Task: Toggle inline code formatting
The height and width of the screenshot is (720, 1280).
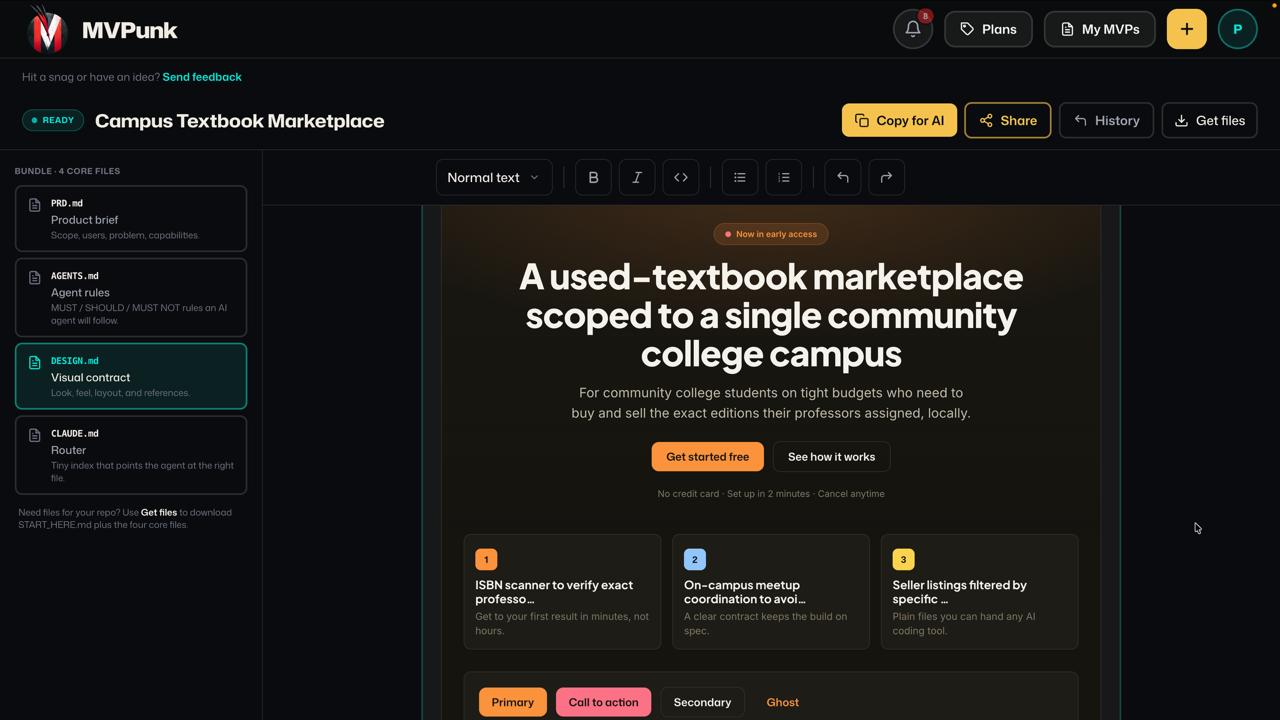Action: pos(681,177)
